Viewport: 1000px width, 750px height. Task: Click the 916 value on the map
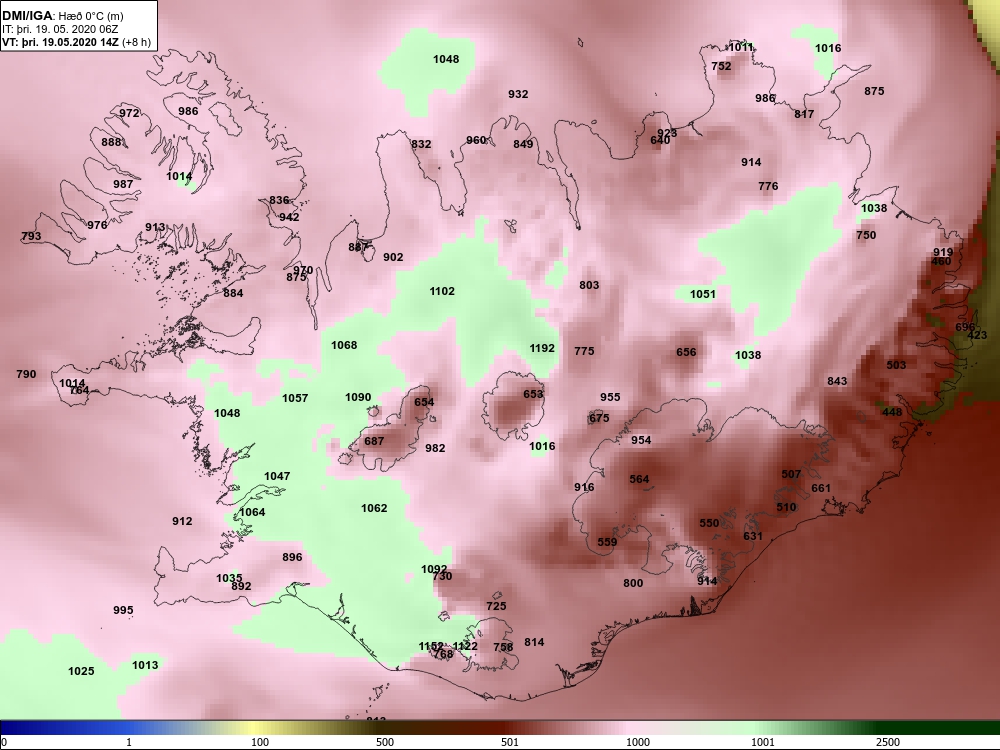click(x=584, y=487)
